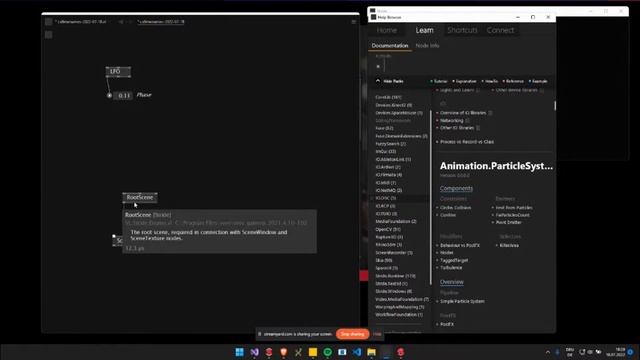Open Process vs Record vs Class link
This screenshot has height=360, width=640.
(x=467, y=142)
